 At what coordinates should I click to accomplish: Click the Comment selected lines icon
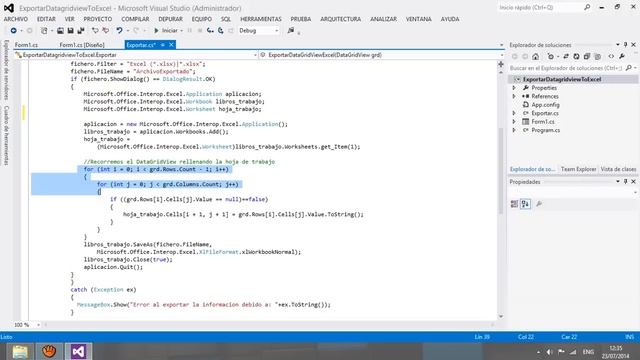pos(95,31)
